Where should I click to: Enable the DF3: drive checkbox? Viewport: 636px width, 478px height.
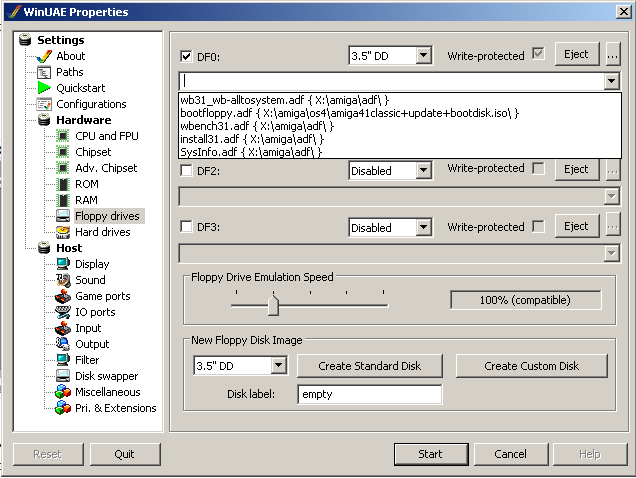click(x=186, y=226)
